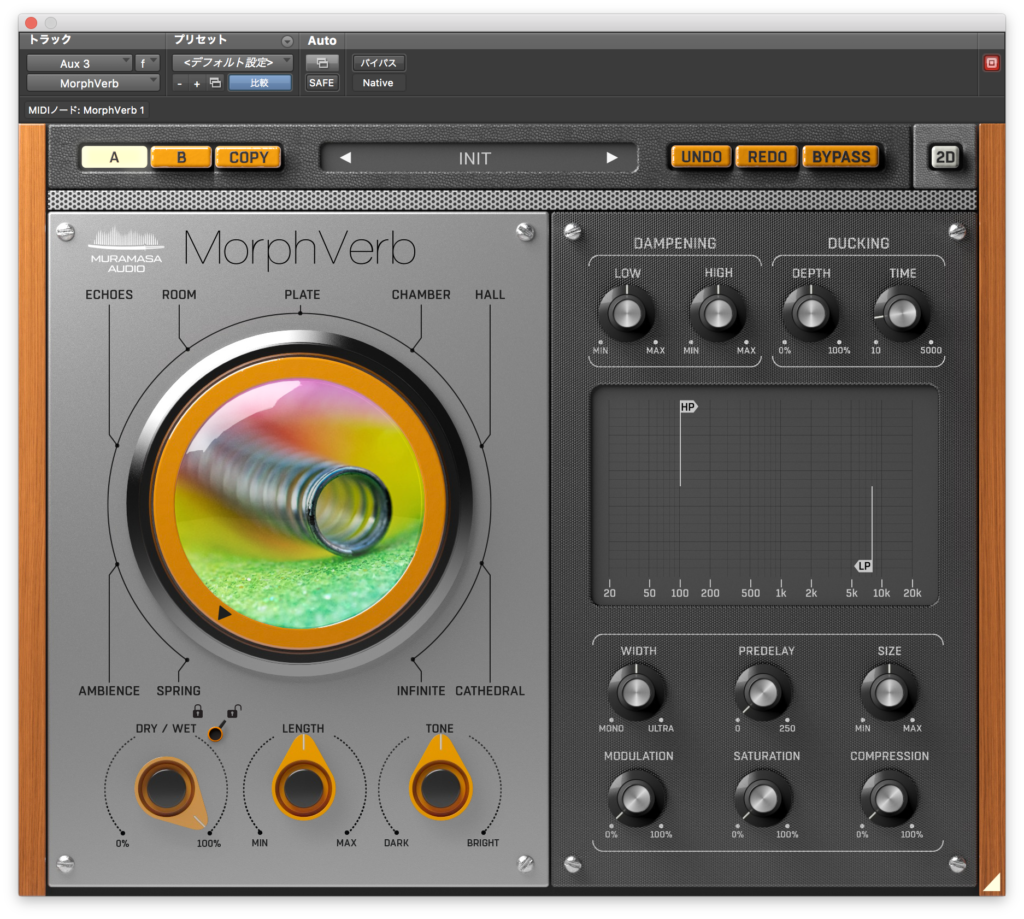Toggle the バイパス button
1024x919 pixels.
378,61
